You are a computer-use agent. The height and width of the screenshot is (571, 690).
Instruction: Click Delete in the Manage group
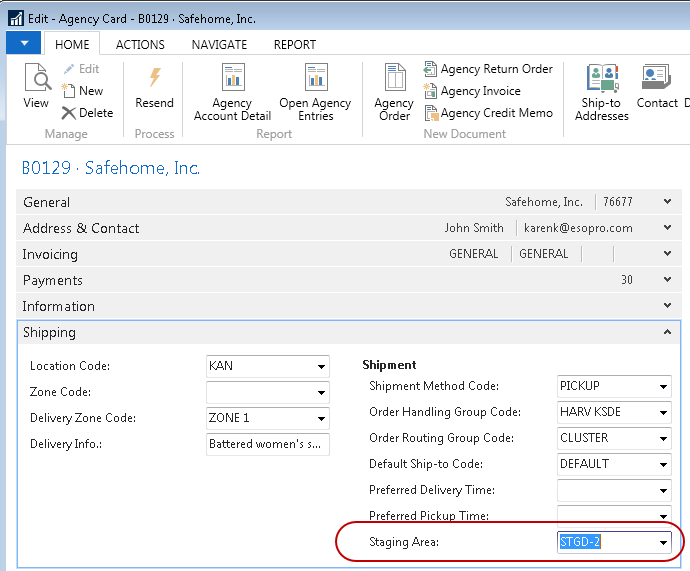(x=87, y=113)
